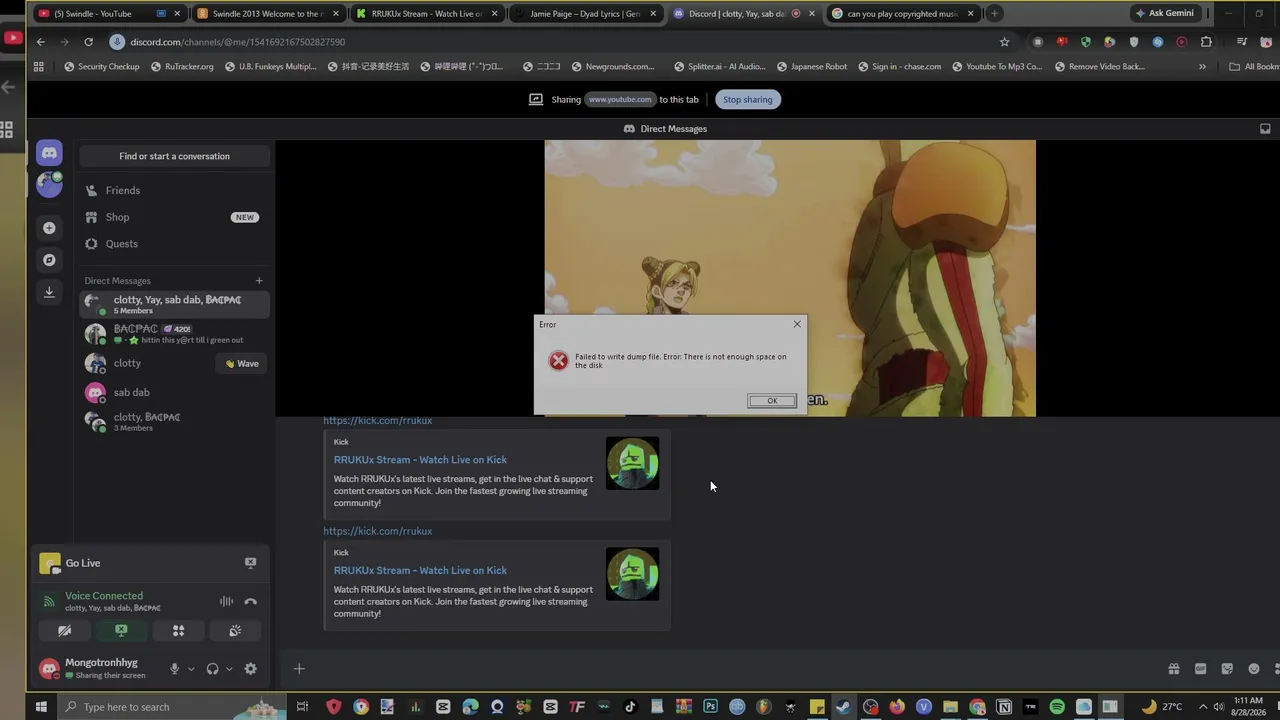Open Security Checkup bookmark
The width and height of the screenshot is (1280, 720).
(x=101, y=67)
